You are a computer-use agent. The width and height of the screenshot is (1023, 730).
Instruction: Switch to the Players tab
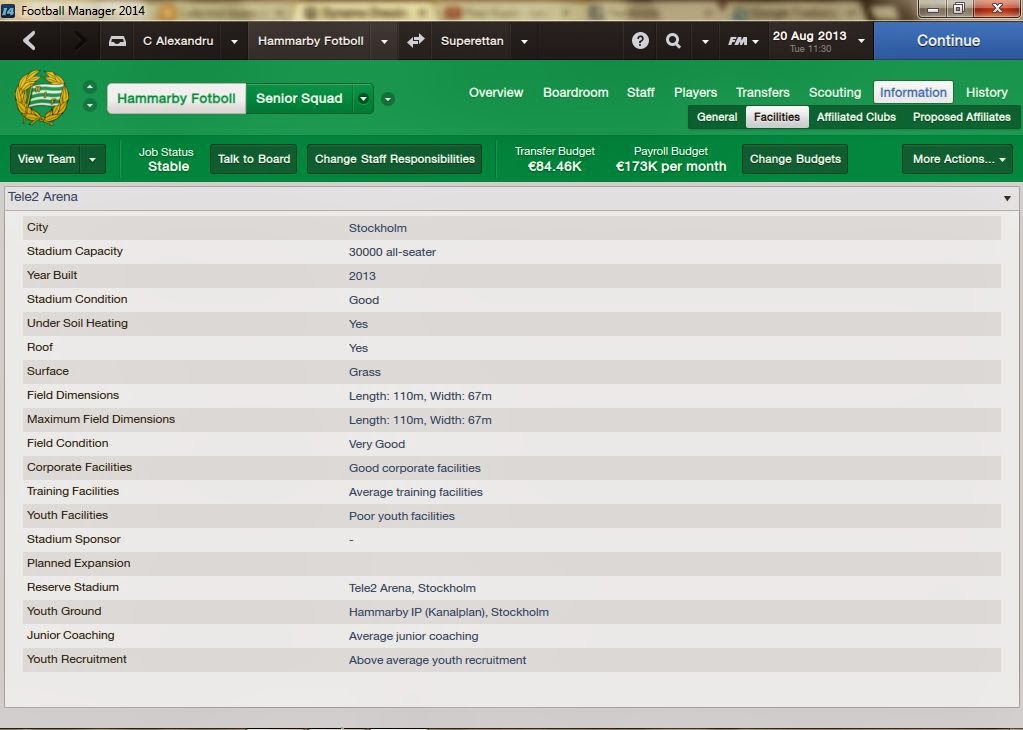tap(695, 93)
